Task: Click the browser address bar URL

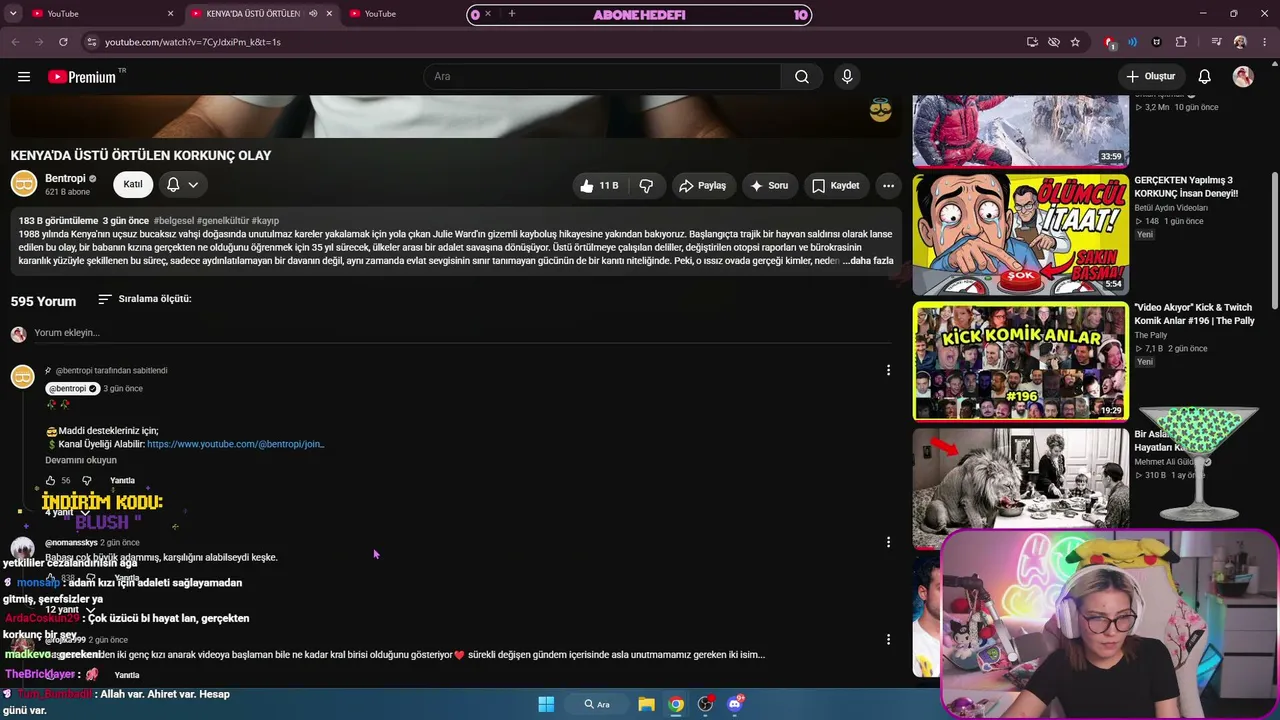Action: click(193, 42)
